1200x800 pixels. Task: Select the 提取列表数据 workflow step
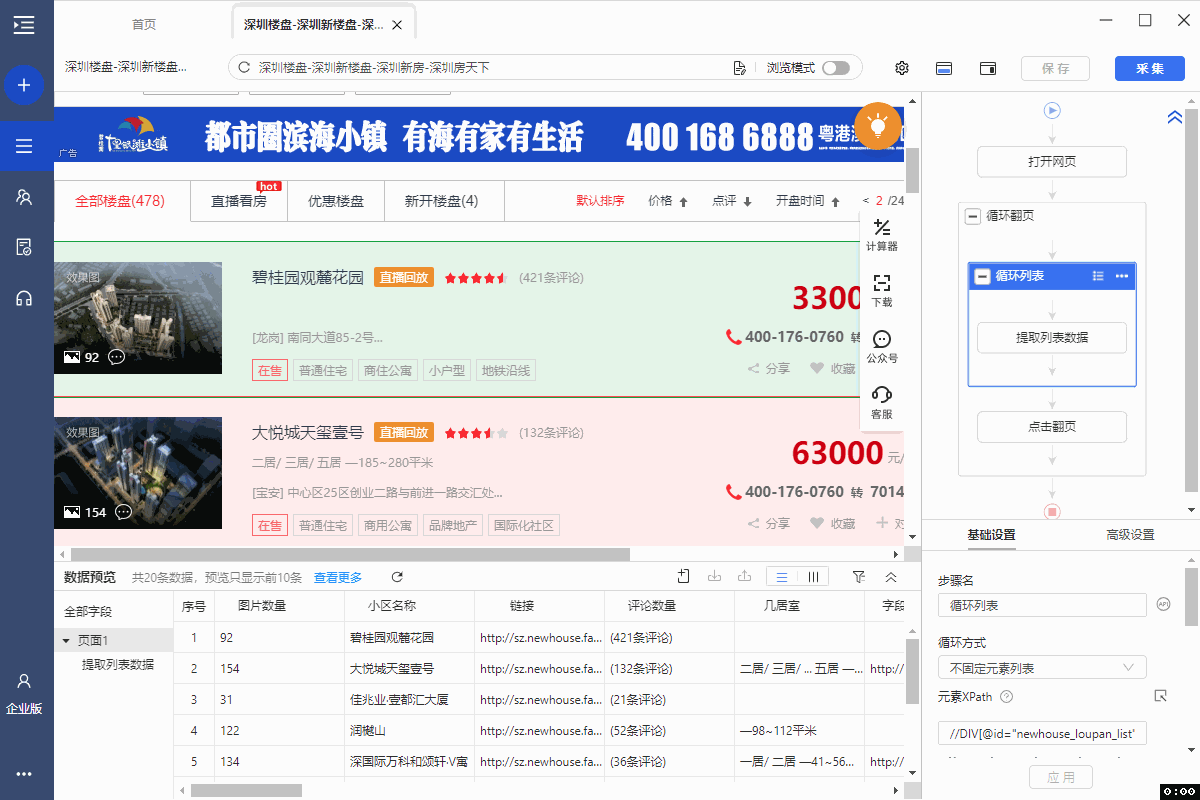point(1052,338)
